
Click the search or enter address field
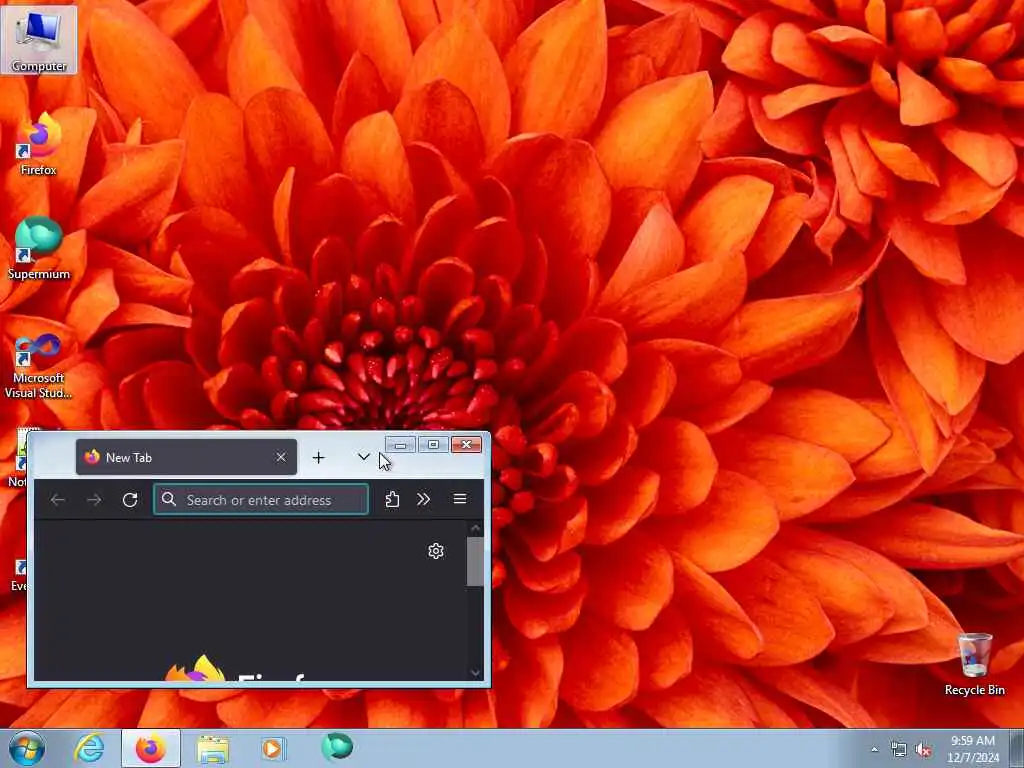point(261,500)
